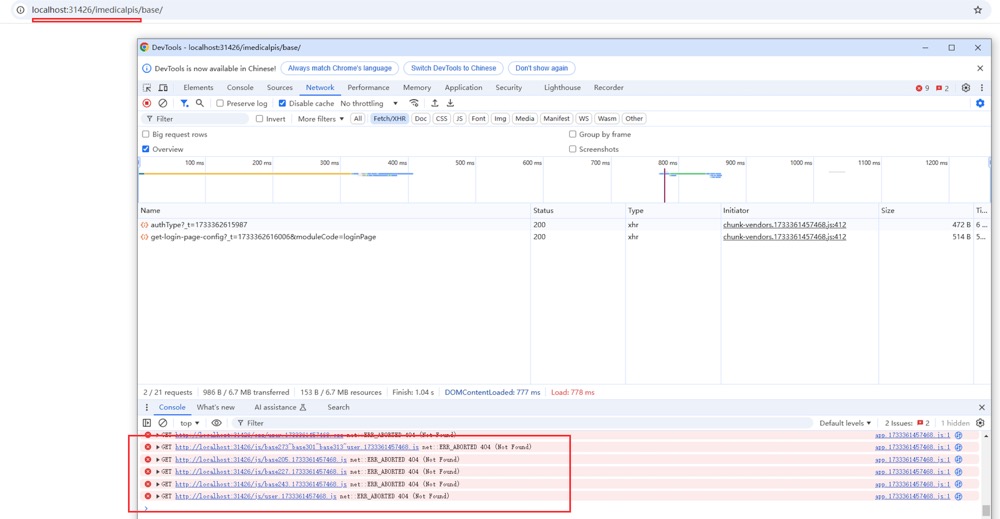Viewport: 1000px width, 519px height.
Task: Click the Switch DevTools to Chinese button
Action: [x=453, y=68]
